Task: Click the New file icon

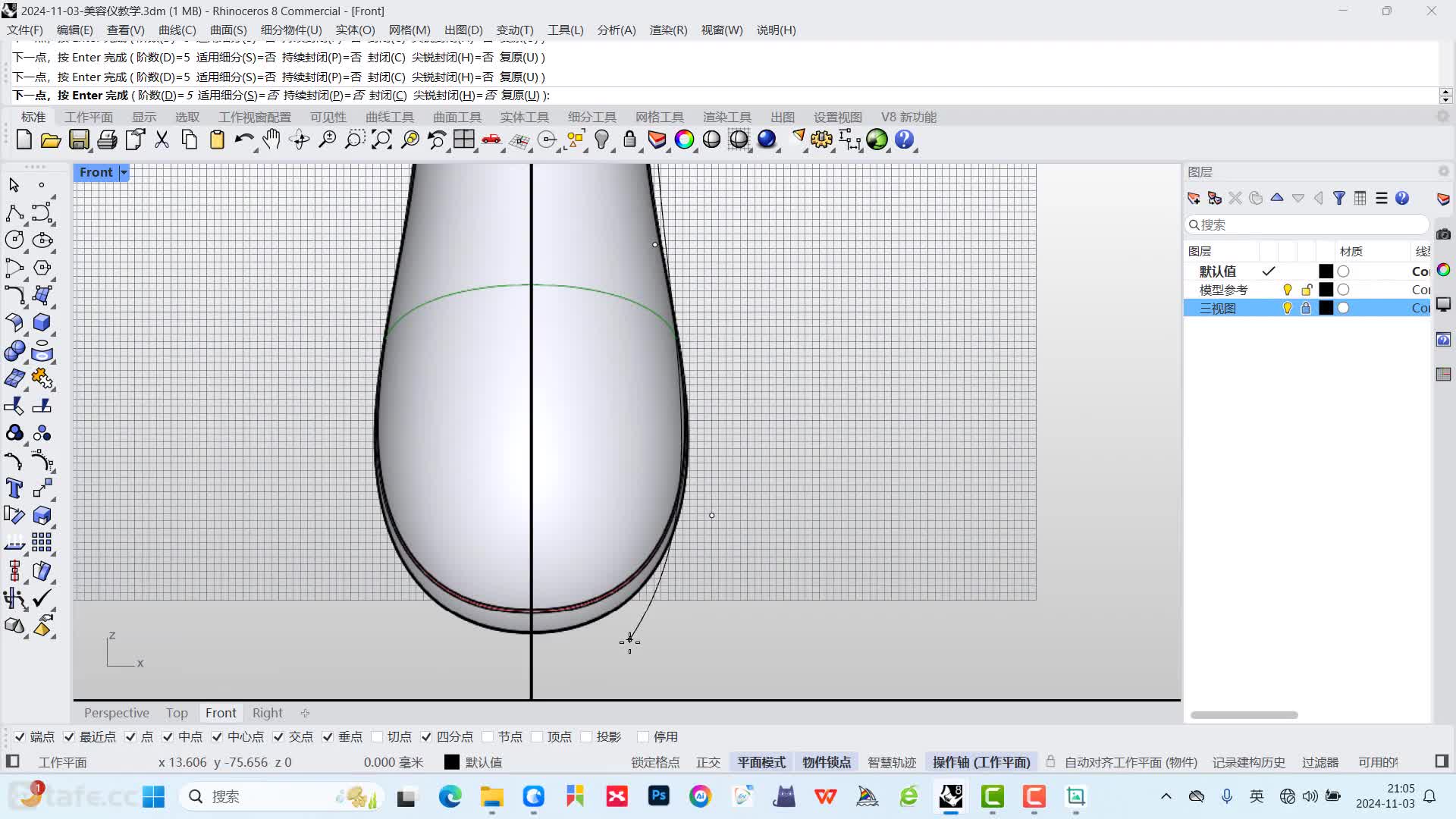Action: (24, 140)
